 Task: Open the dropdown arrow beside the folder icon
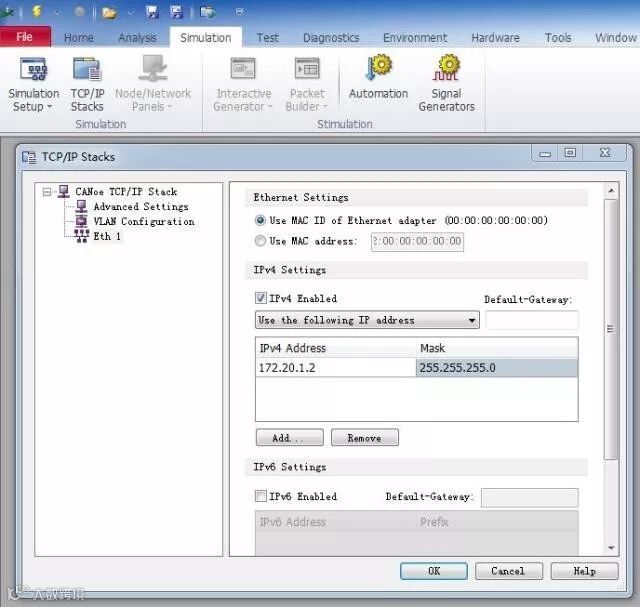(131, 13)
